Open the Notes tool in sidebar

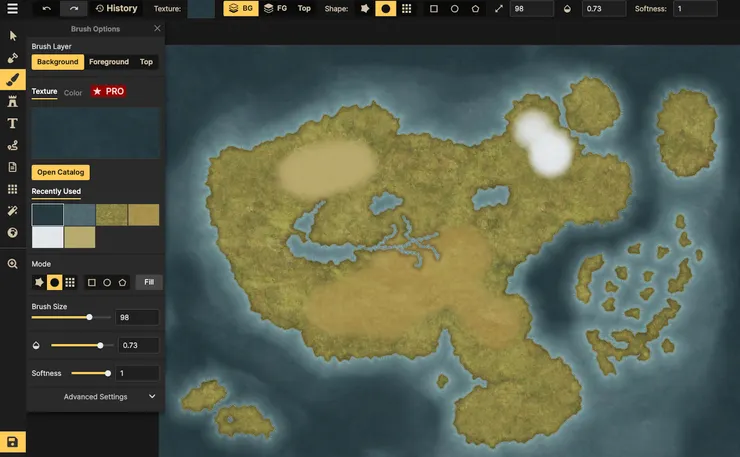[x=13, y=167]
